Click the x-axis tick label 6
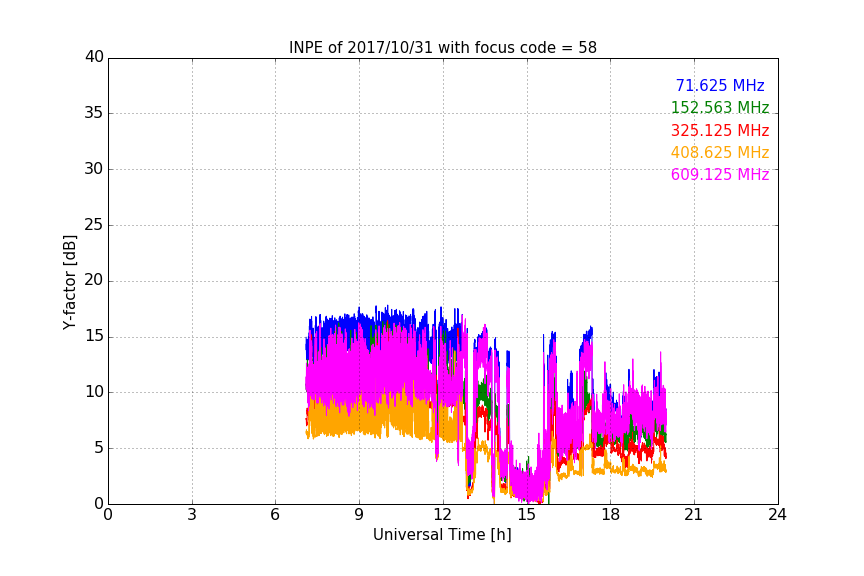Viewport: 864px width, 576px height. [275, 515]
